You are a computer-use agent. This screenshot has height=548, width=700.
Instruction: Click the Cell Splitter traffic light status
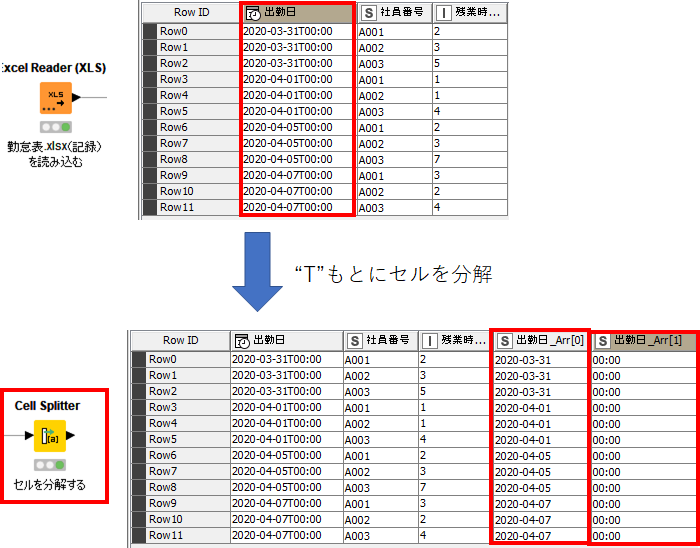pos(50,465)
